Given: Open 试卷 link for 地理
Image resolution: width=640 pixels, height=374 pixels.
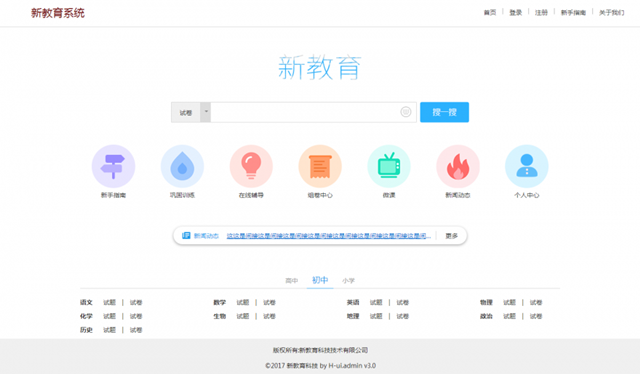Looking at the screenshot, I should click(402, 316).
